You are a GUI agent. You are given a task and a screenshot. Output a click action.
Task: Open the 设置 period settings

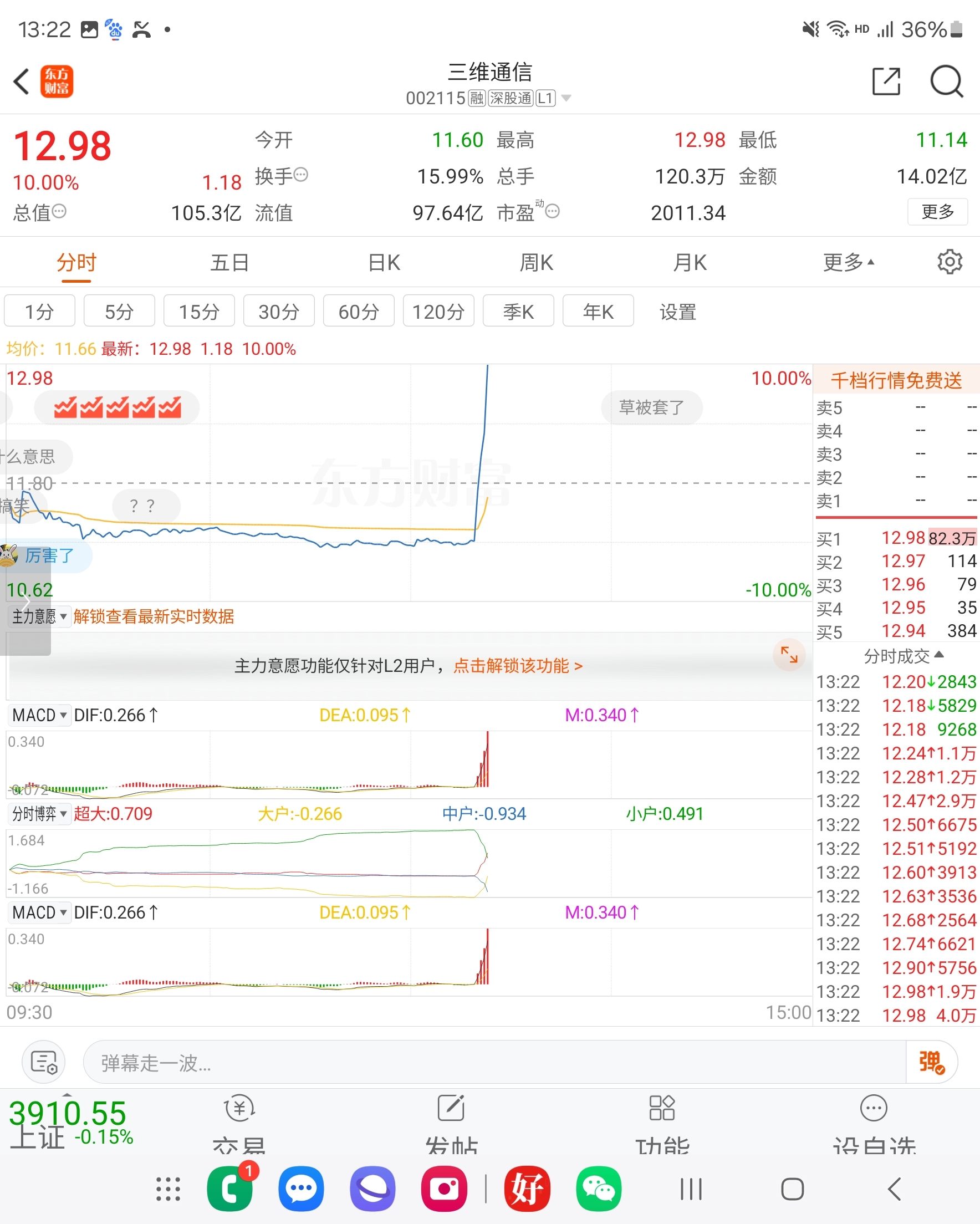point(677,312)
